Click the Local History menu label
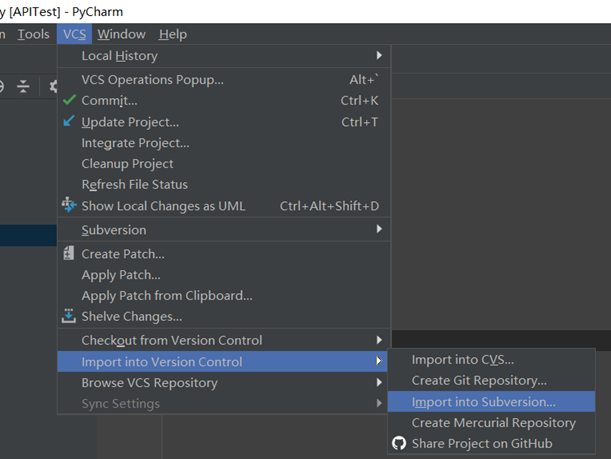The width and height of the screenshot is (611, 459). [120, 56]
